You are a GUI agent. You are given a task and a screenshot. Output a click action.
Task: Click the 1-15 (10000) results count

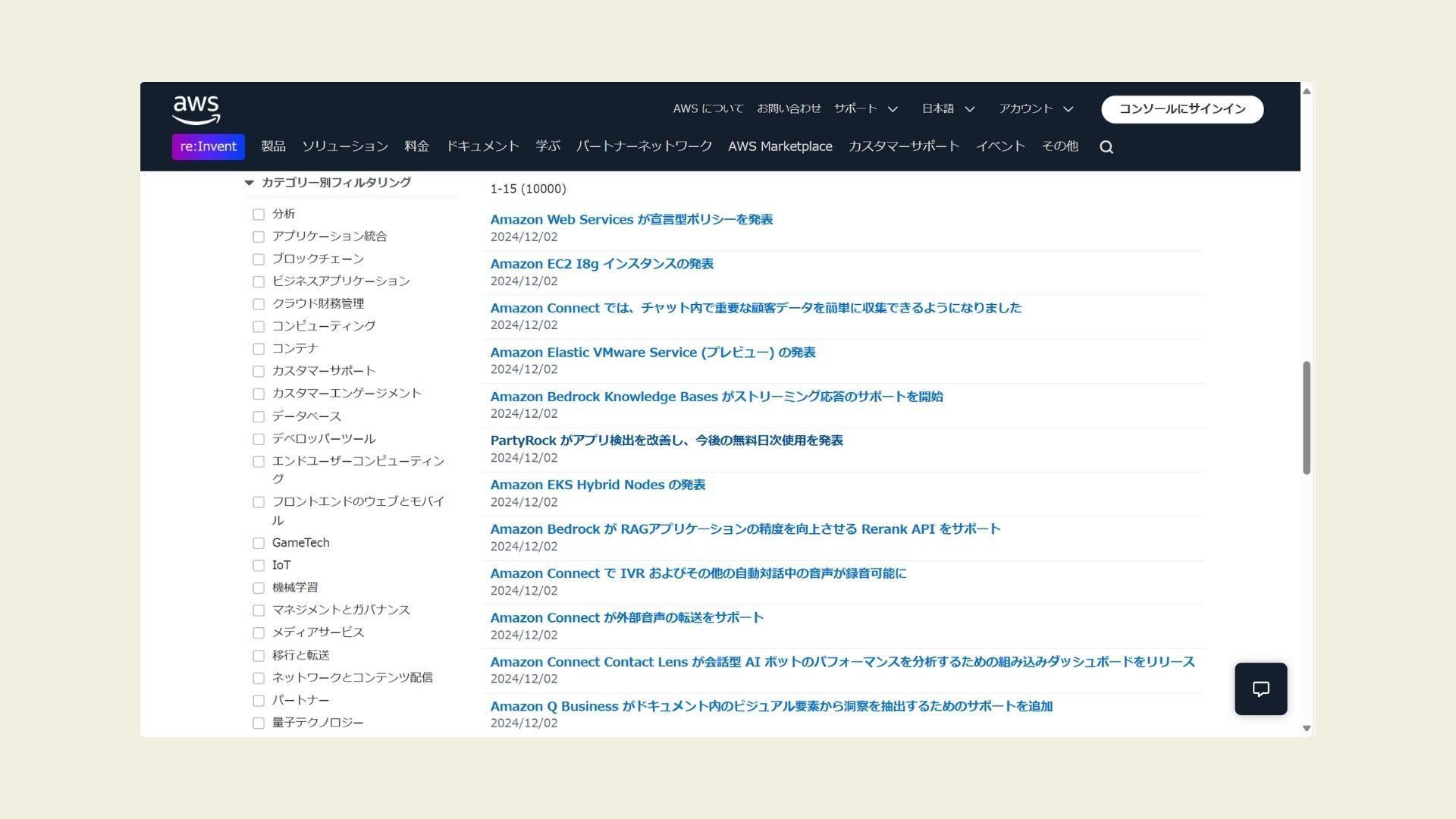tap(528, 189)
